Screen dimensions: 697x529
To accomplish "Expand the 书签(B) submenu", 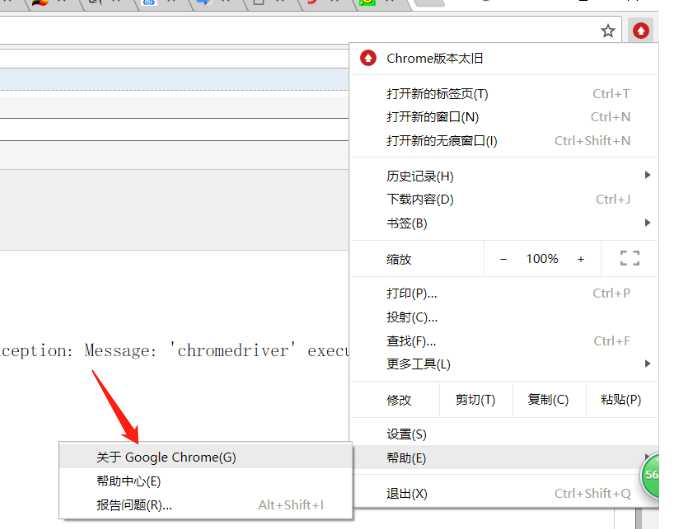I will click(x=504, y=223).
